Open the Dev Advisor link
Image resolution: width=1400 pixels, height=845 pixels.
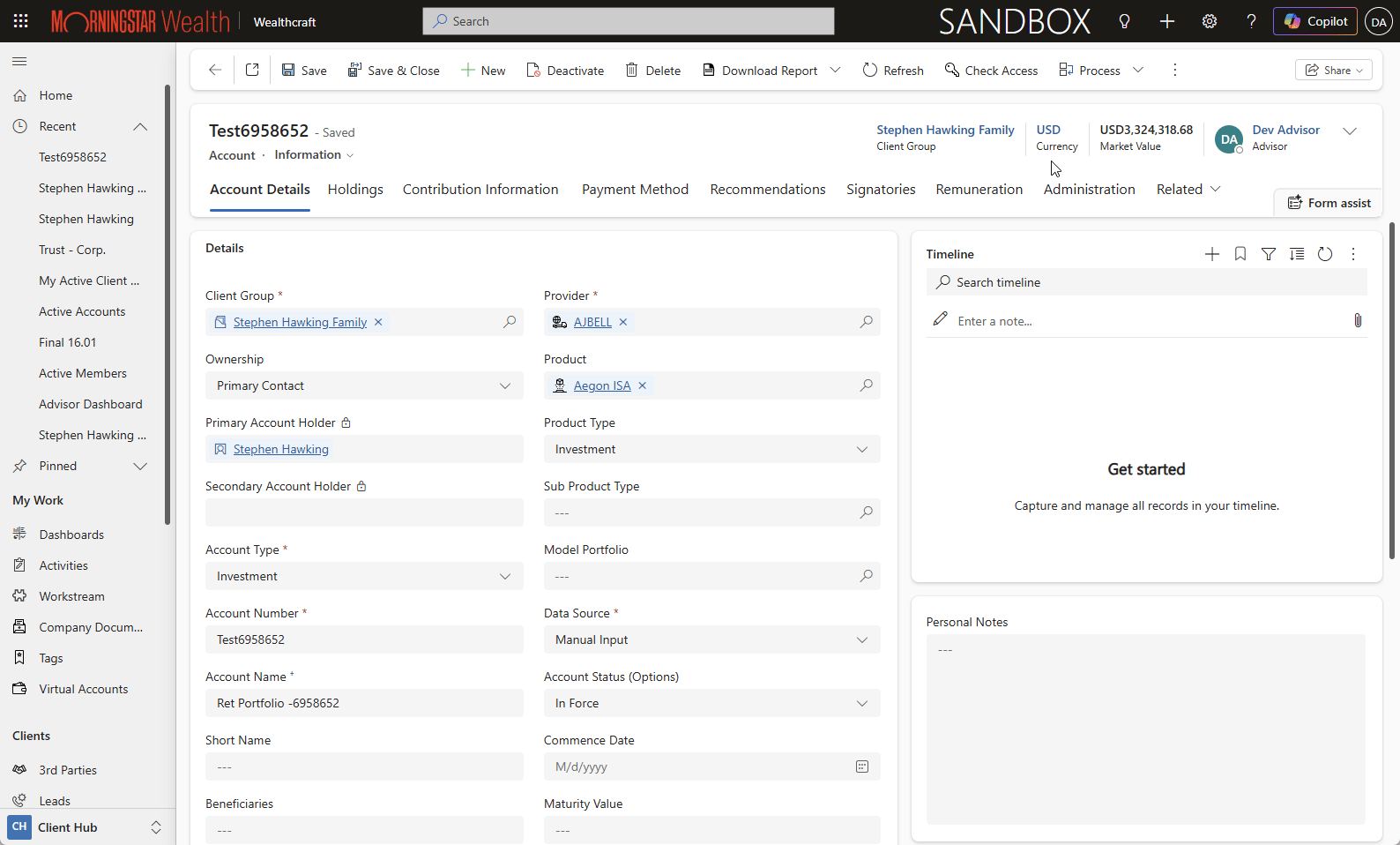1285,130
